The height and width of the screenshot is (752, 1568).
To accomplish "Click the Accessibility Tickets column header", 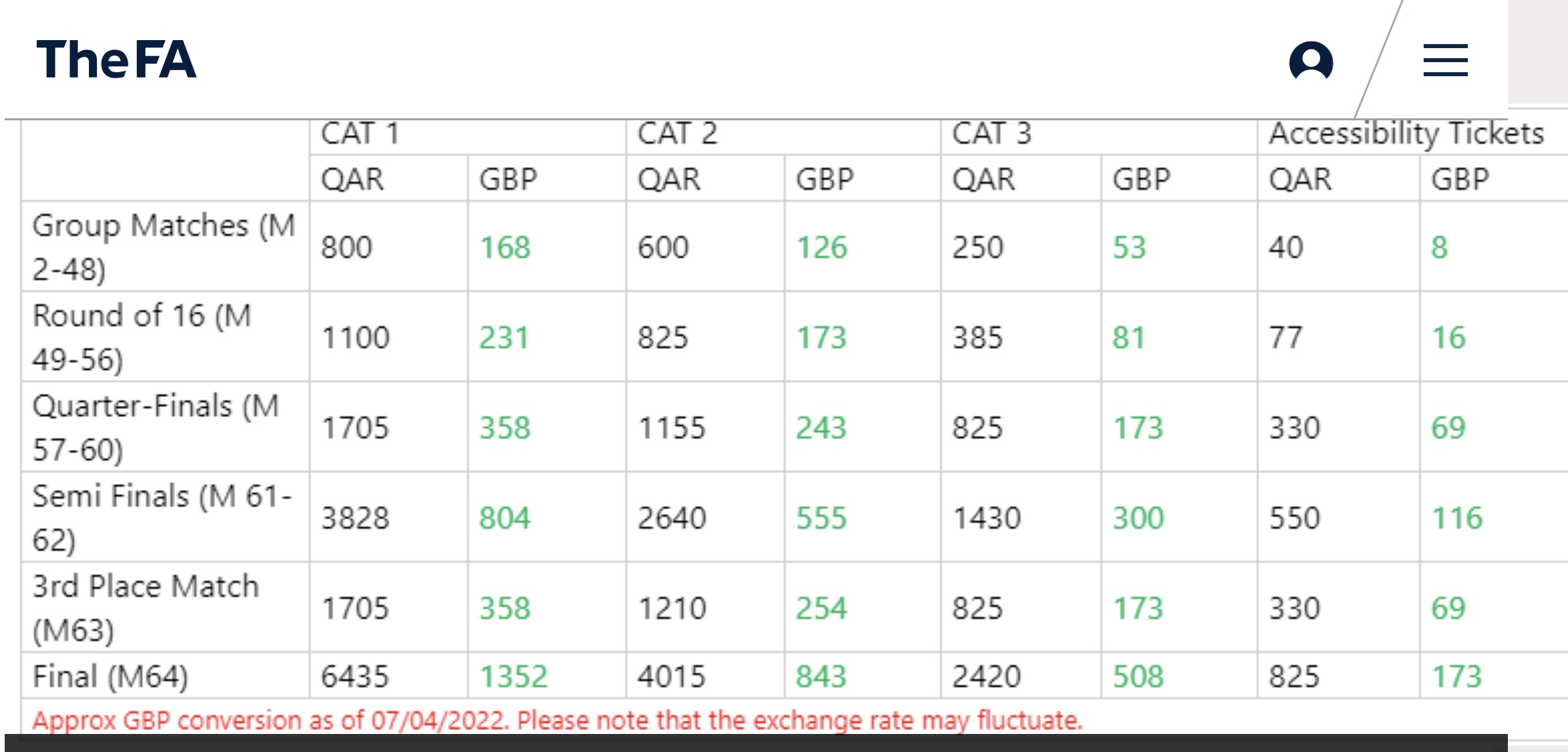I will click(x=1406, y=133).
